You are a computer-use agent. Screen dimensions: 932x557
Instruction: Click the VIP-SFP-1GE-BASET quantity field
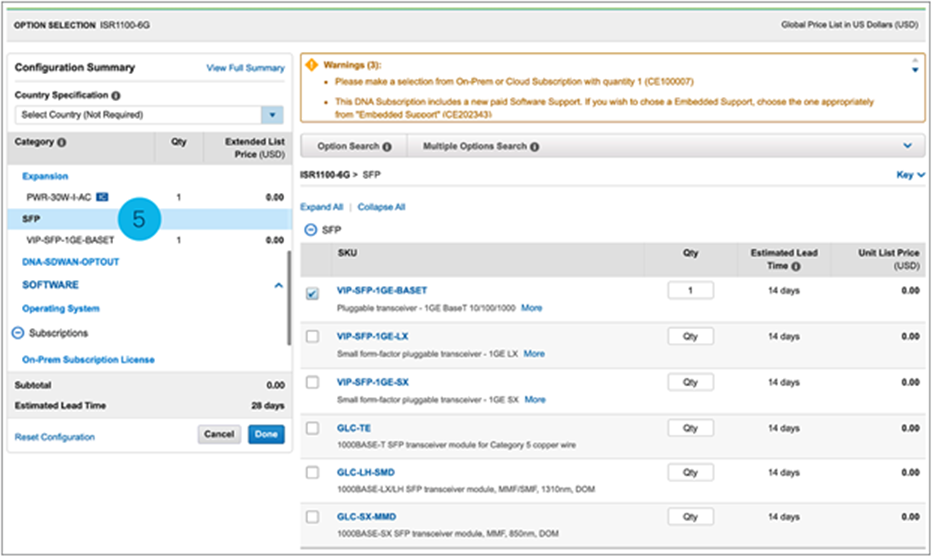[x=690, y=291]
